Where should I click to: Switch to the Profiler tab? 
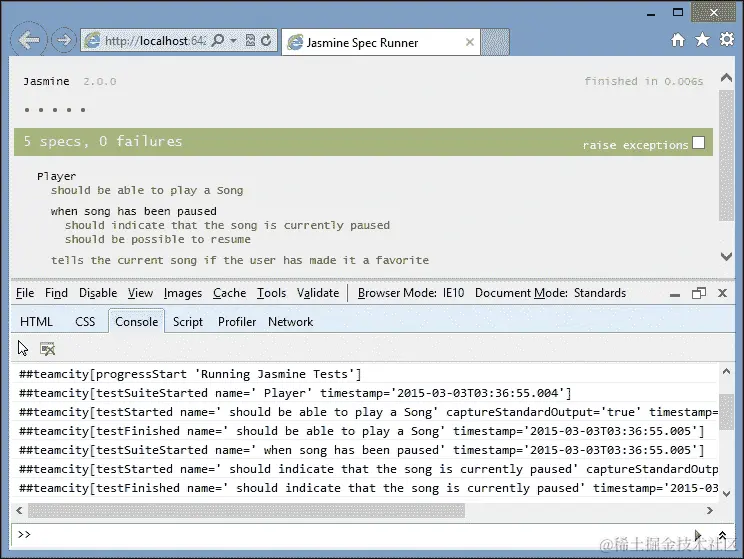coord(237,322)
